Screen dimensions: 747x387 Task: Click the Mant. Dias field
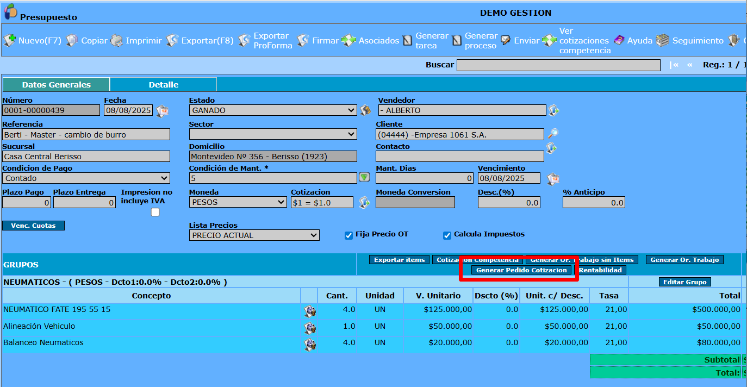coord(424,178)
